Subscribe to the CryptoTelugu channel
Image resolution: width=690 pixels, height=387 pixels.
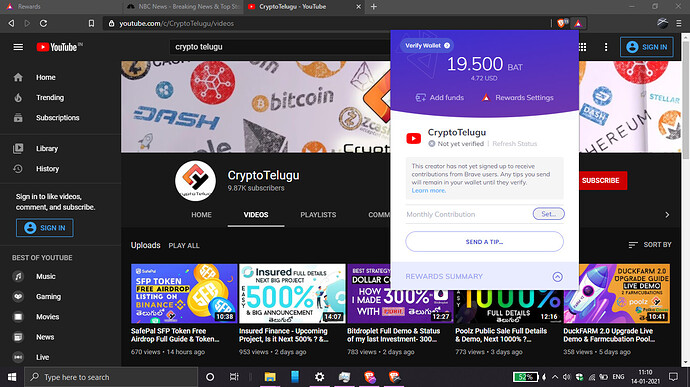click(x=600, y=181)
